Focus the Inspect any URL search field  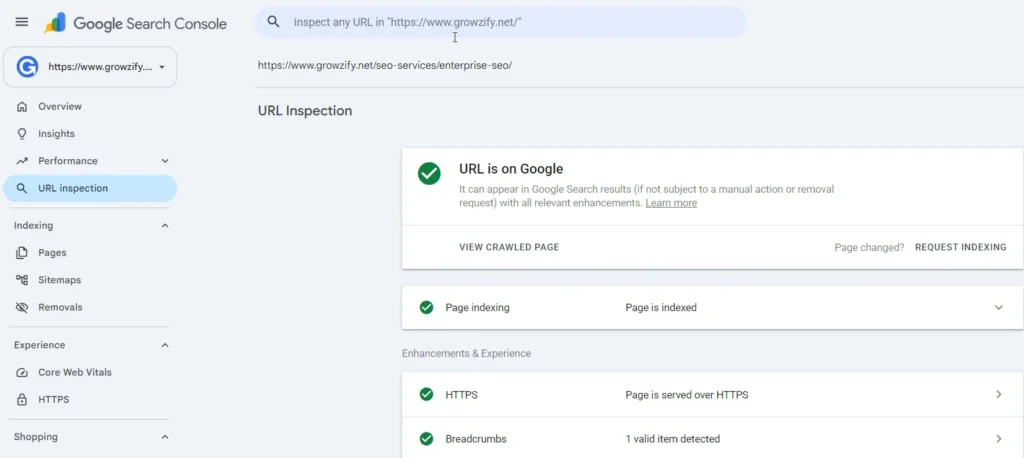[x=500, y=22]
